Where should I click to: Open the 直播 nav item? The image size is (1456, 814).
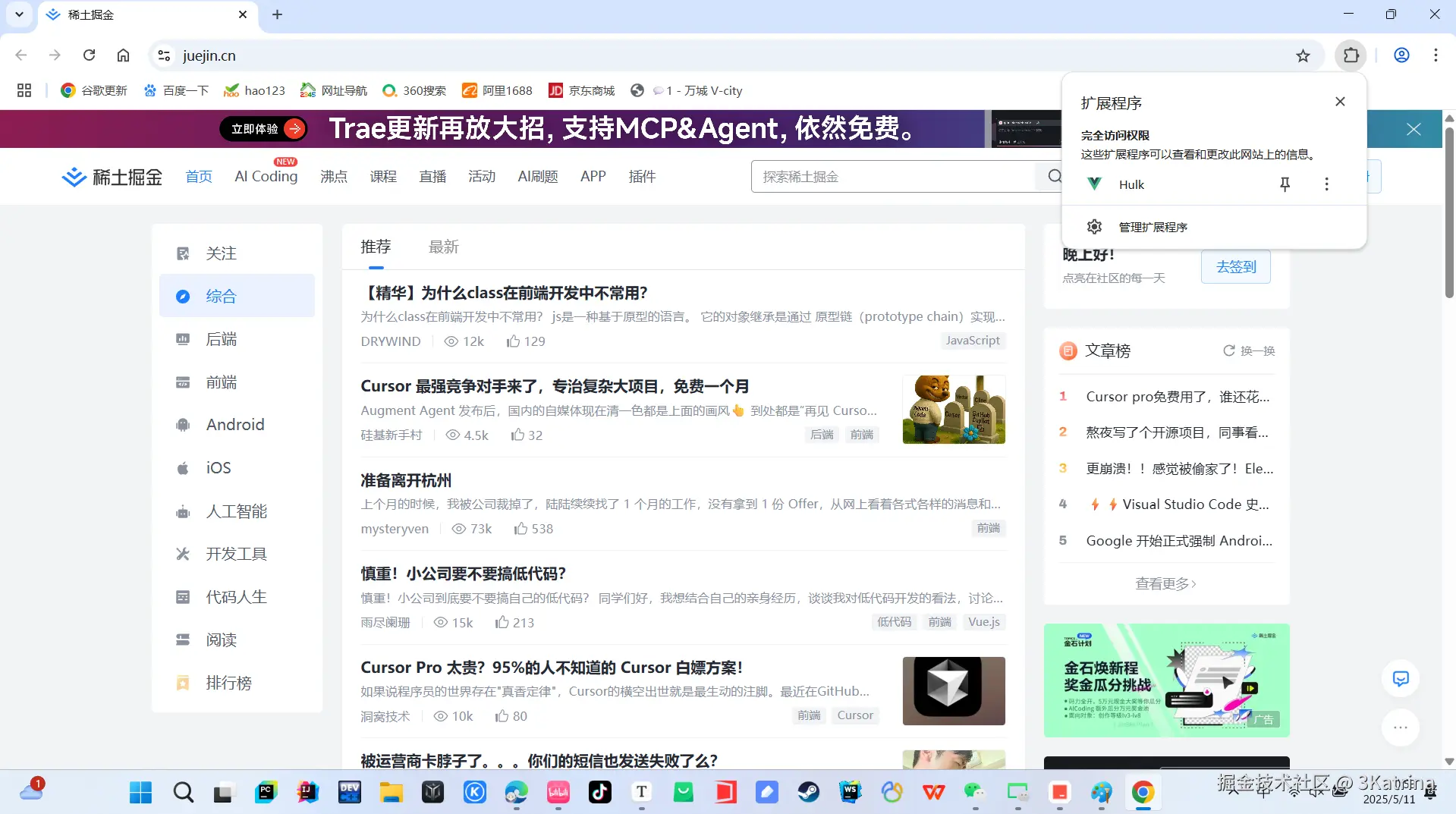pos(432,177)
